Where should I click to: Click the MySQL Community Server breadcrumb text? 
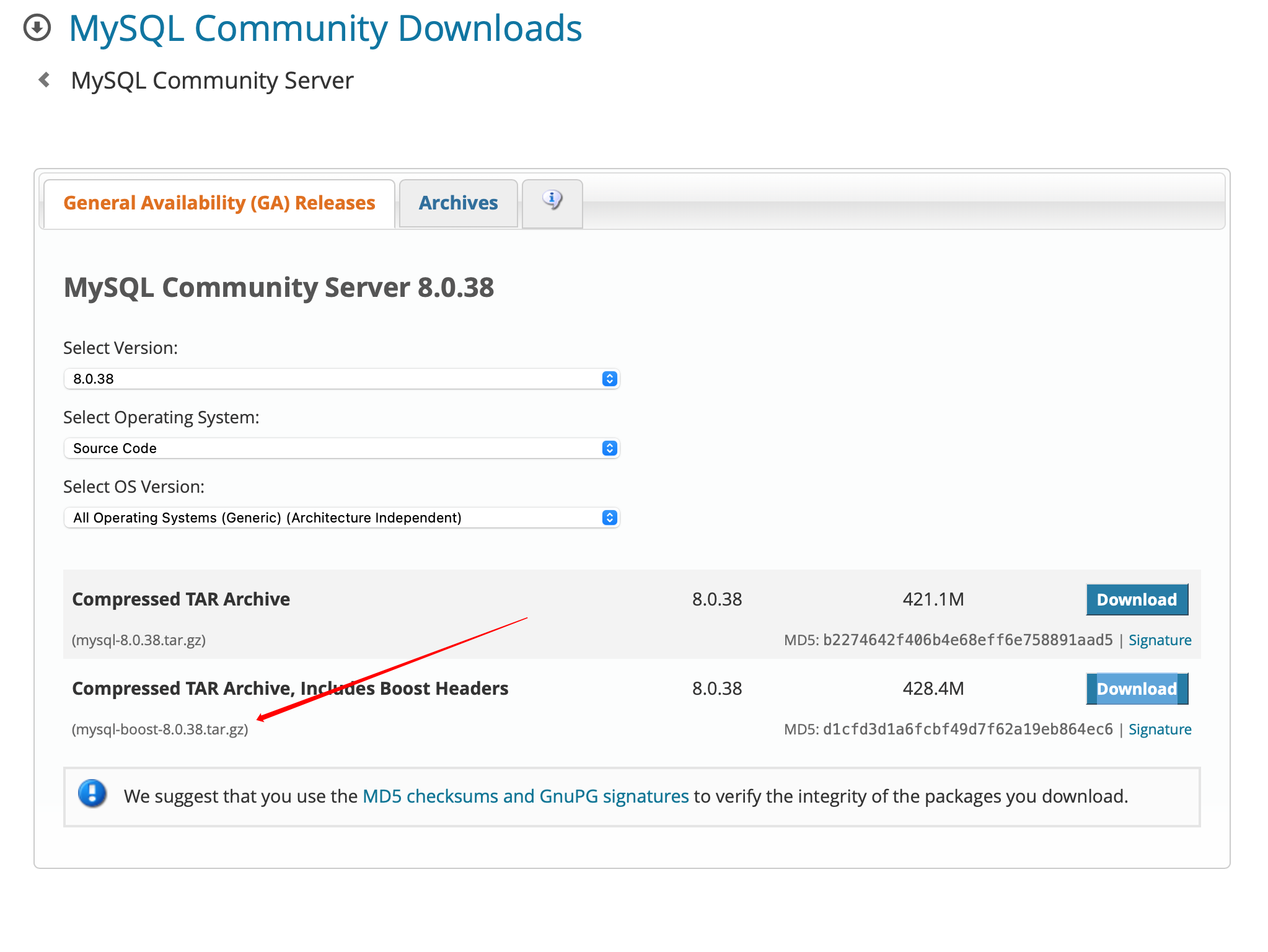[x=212, y=81]
